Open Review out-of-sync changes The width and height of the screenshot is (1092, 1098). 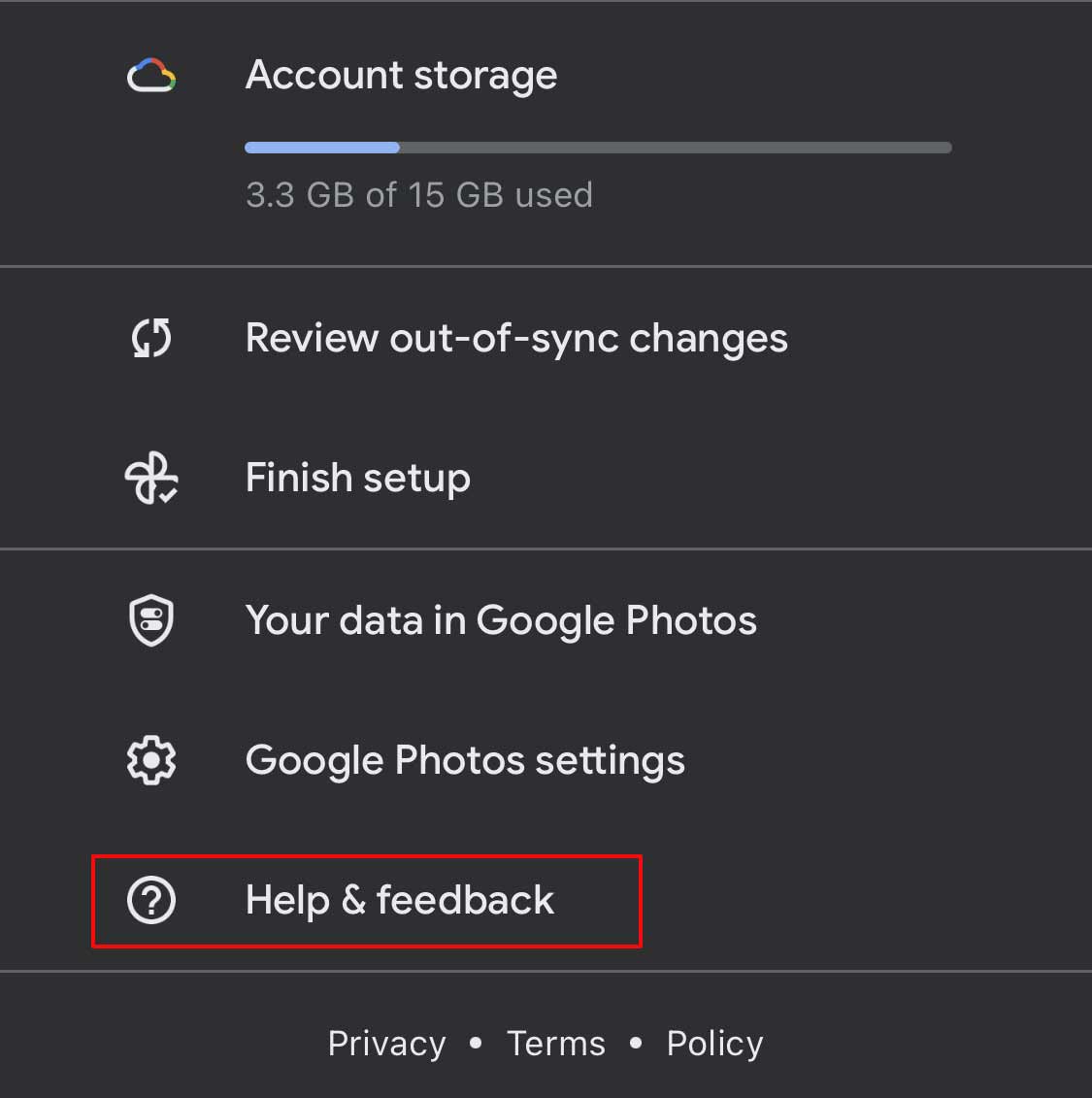pos(546,338)
